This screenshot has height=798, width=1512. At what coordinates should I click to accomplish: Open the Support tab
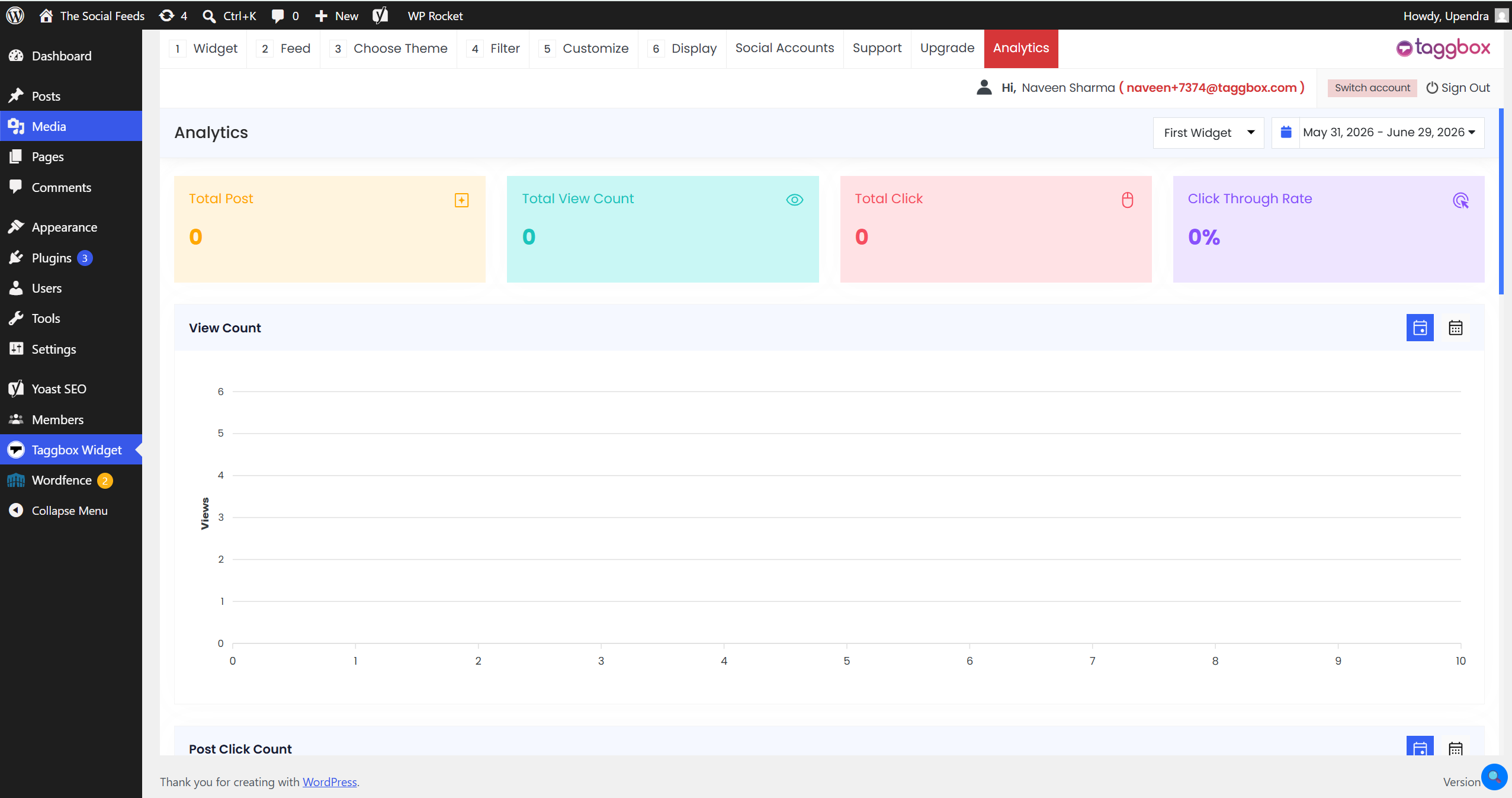pyautogui.click(x=877, y=49)
